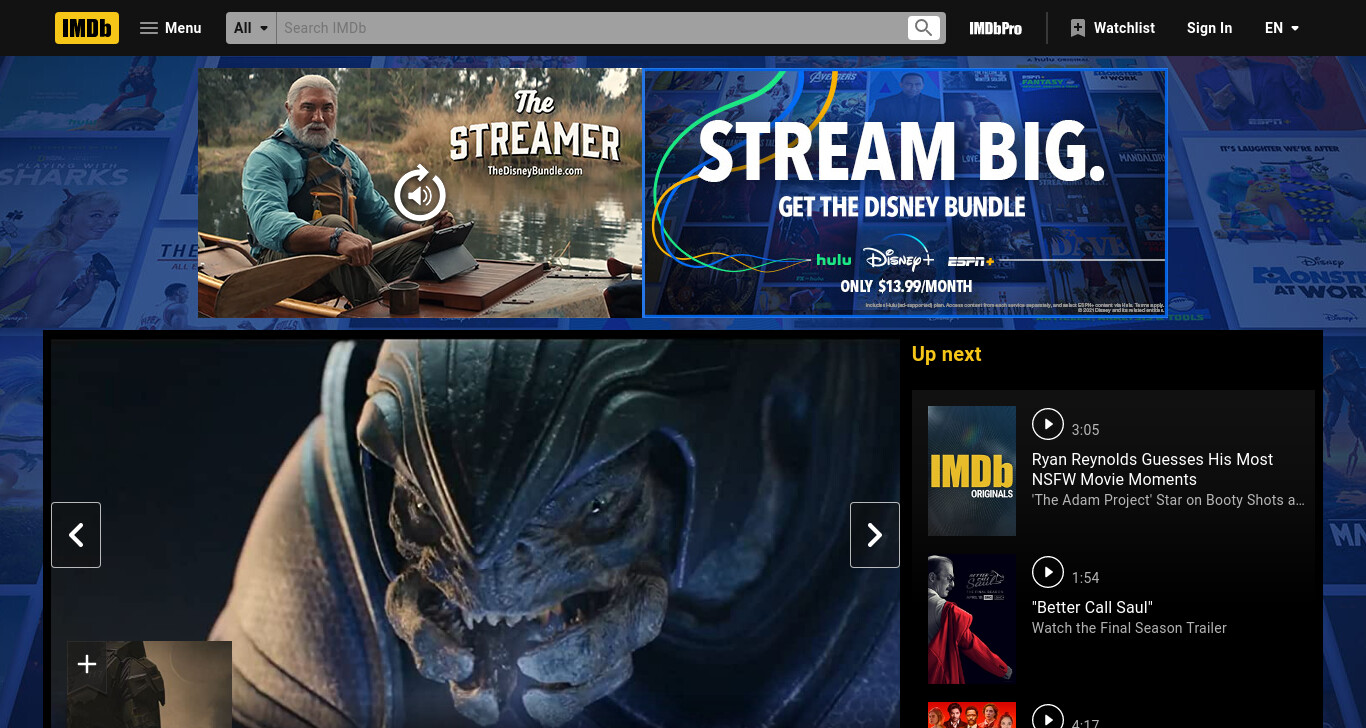Expand the All search category dropdown
1366x728 pixels.
click(x=251, y=28)
